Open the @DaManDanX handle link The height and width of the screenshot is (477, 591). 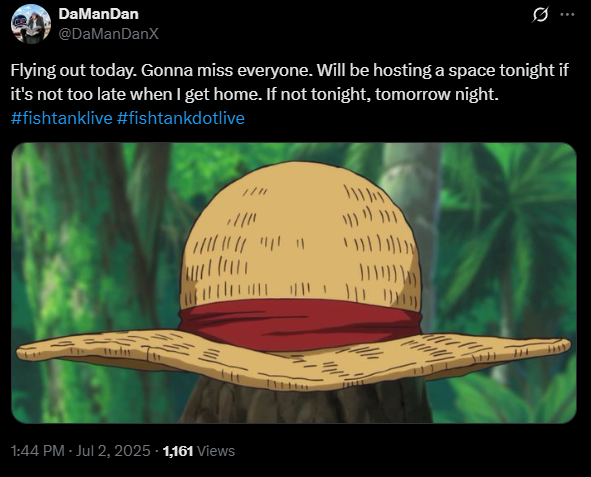point(109,34)
